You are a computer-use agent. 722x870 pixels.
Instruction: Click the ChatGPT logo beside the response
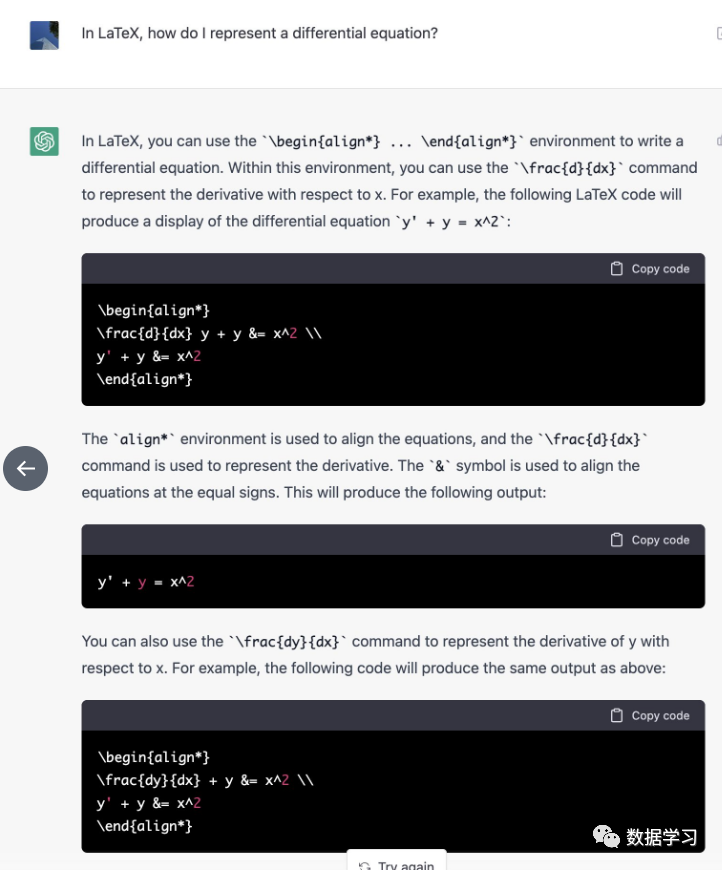[x=44, y=142]
